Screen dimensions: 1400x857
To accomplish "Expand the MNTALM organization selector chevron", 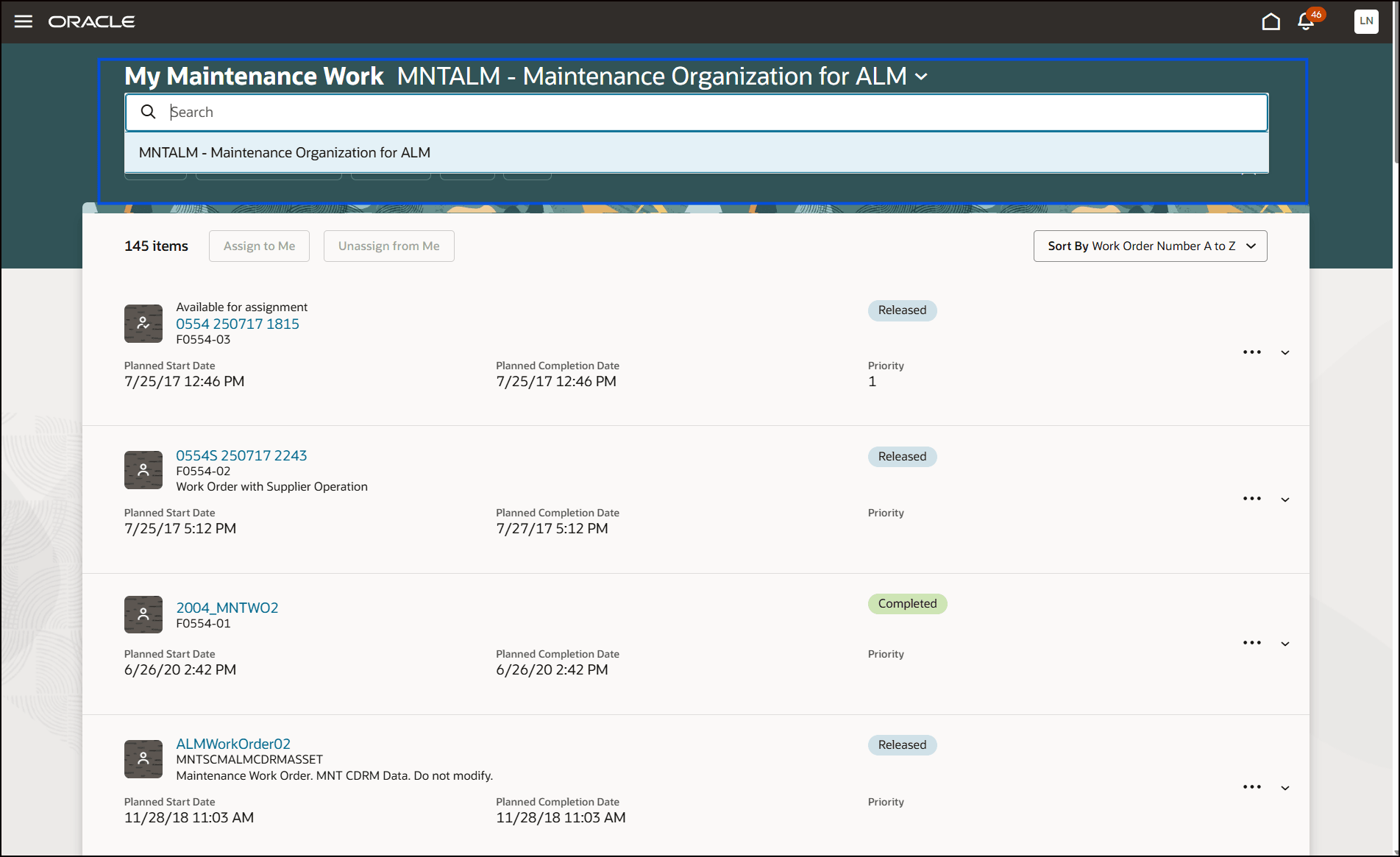I will (923, 76).
